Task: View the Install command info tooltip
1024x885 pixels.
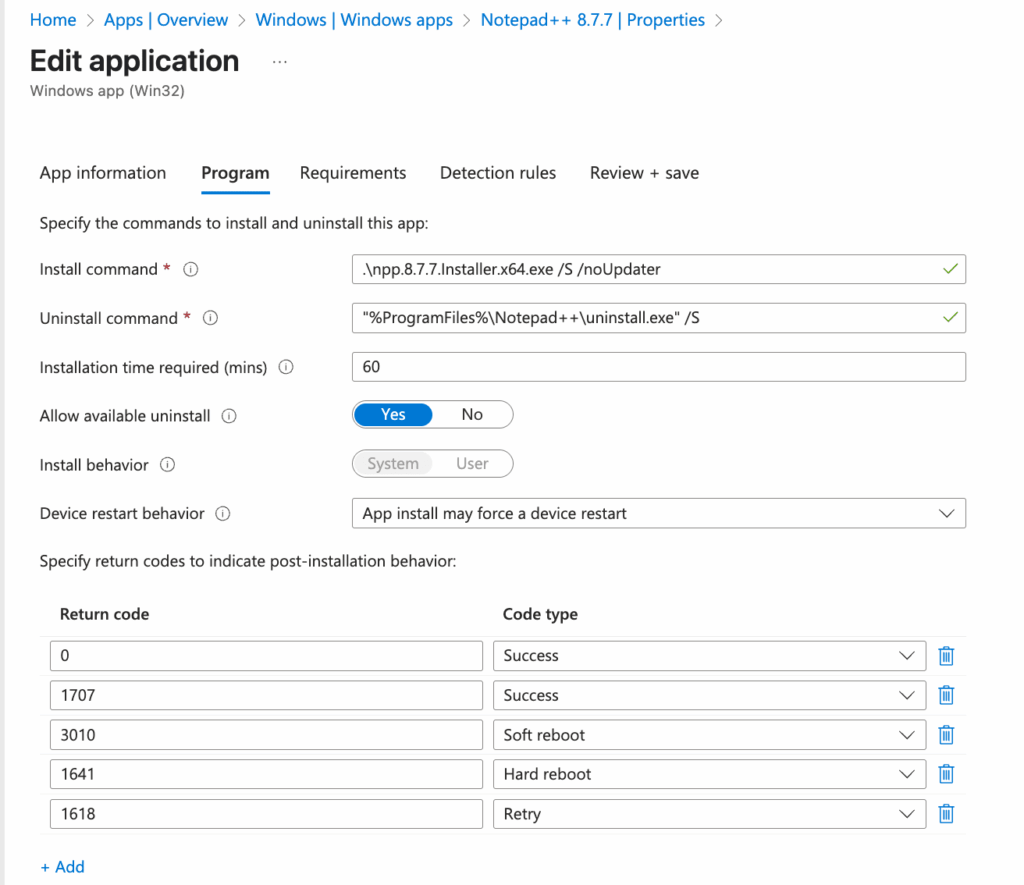Action: coord(190,269)
